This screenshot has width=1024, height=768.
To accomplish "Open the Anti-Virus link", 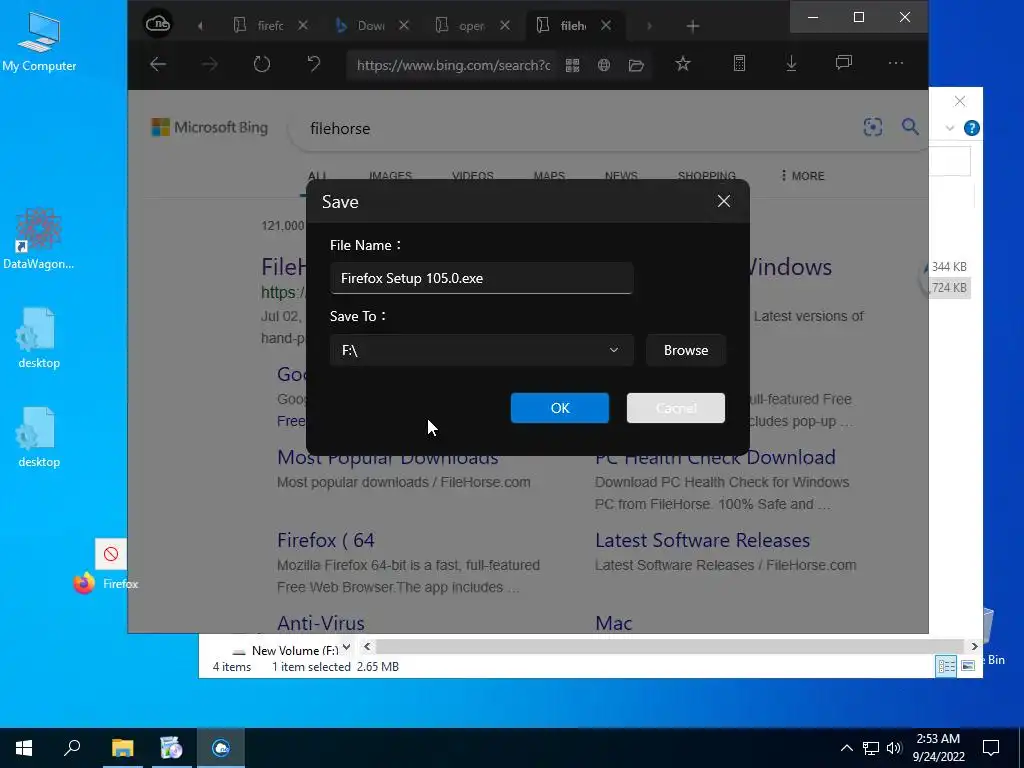I will [321, 622].
